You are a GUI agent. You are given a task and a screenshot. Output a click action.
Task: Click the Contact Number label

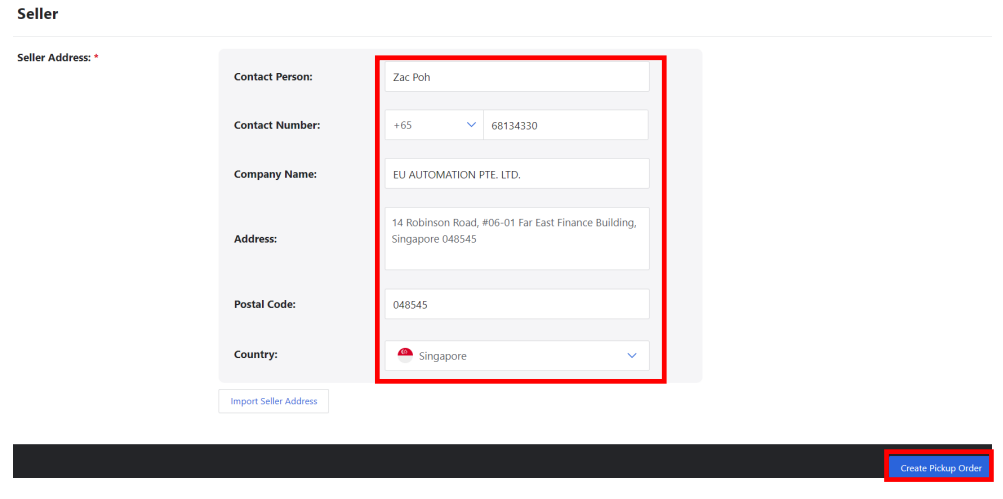(277, 125)
